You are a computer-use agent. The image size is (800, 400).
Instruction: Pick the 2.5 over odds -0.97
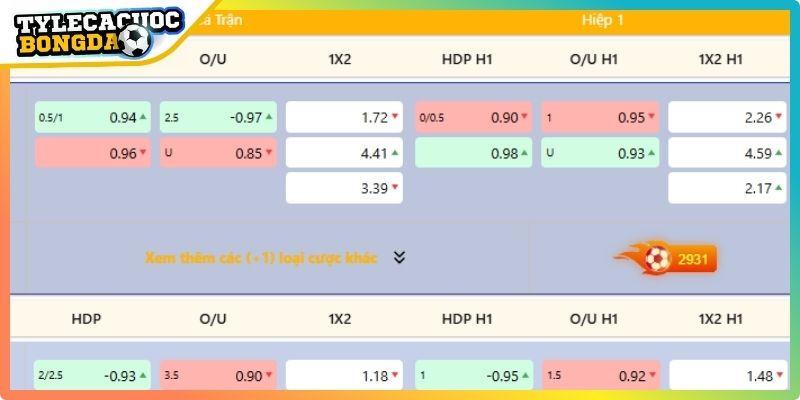(218, 117)
